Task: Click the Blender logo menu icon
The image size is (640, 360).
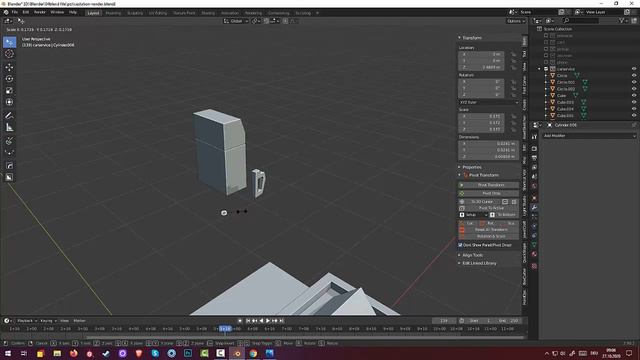Action: (6, 12)
